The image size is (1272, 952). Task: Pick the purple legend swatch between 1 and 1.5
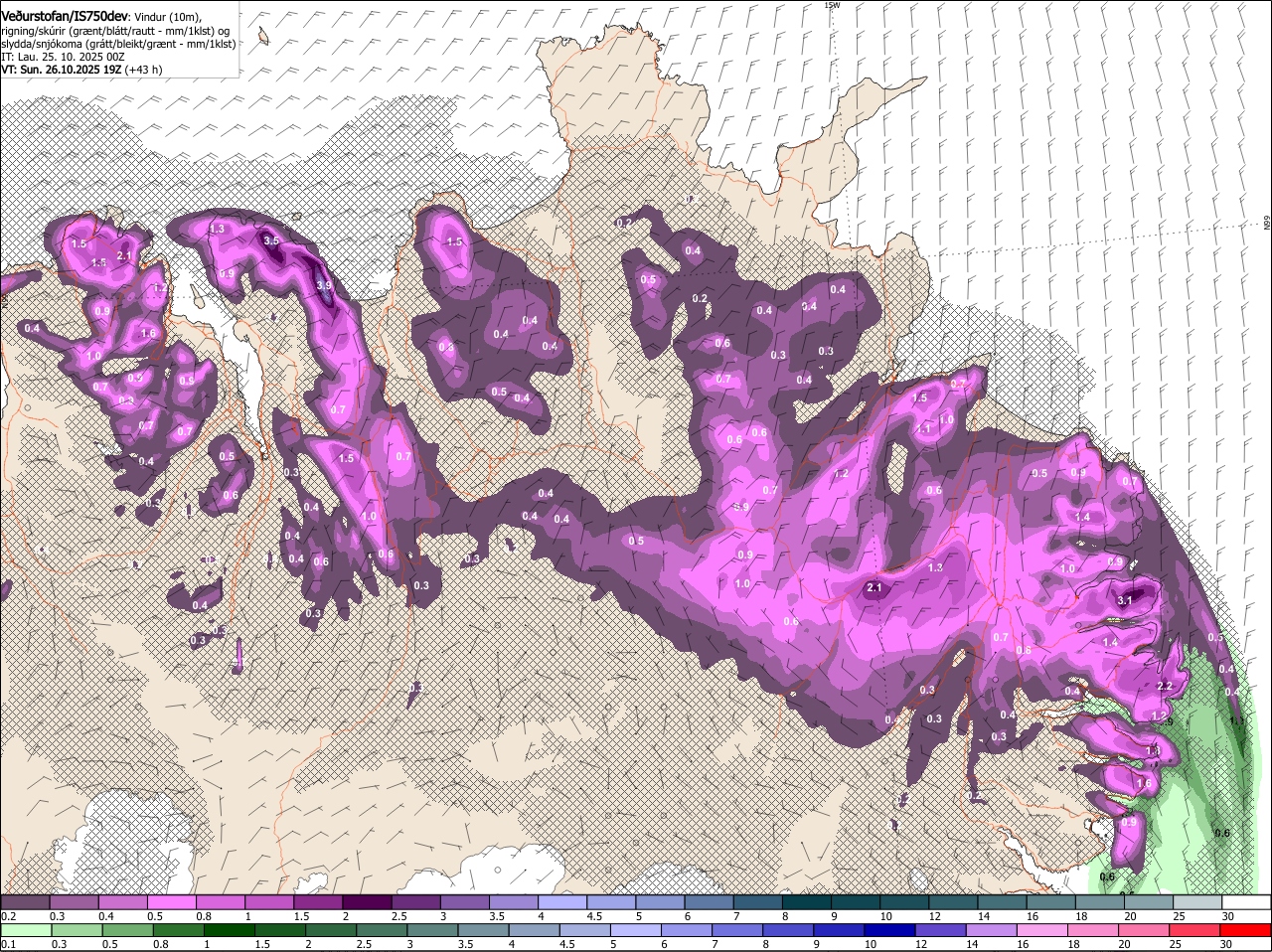click(x=268, y=901)
